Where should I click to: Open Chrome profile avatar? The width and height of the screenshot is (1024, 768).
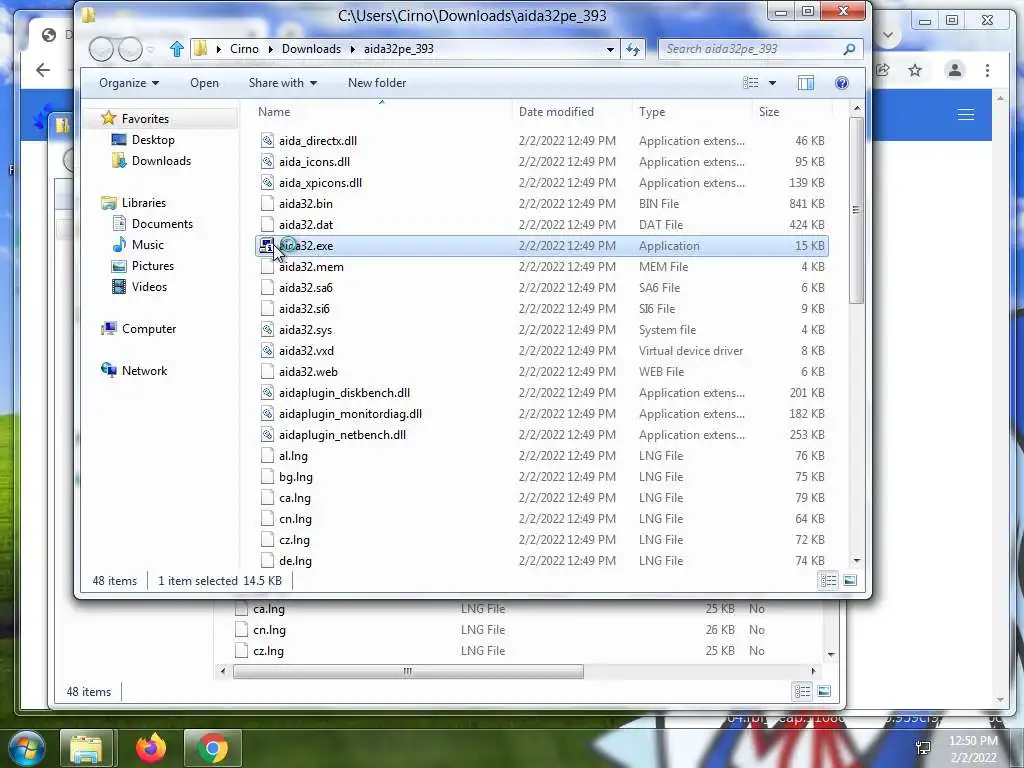pyautogui.click(x=955, y=70)
